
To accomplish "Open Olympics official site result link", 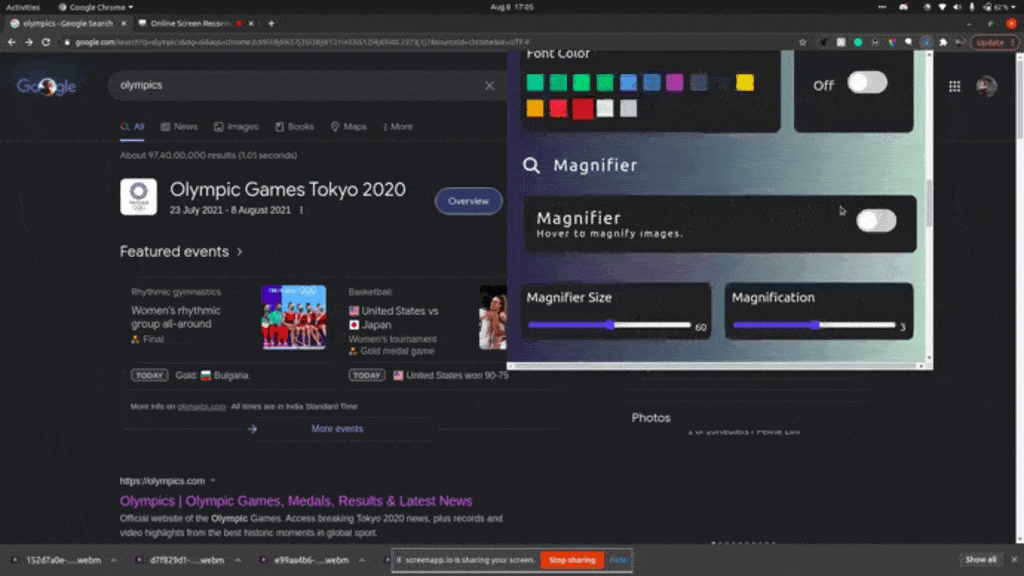I will coord(296,501).
